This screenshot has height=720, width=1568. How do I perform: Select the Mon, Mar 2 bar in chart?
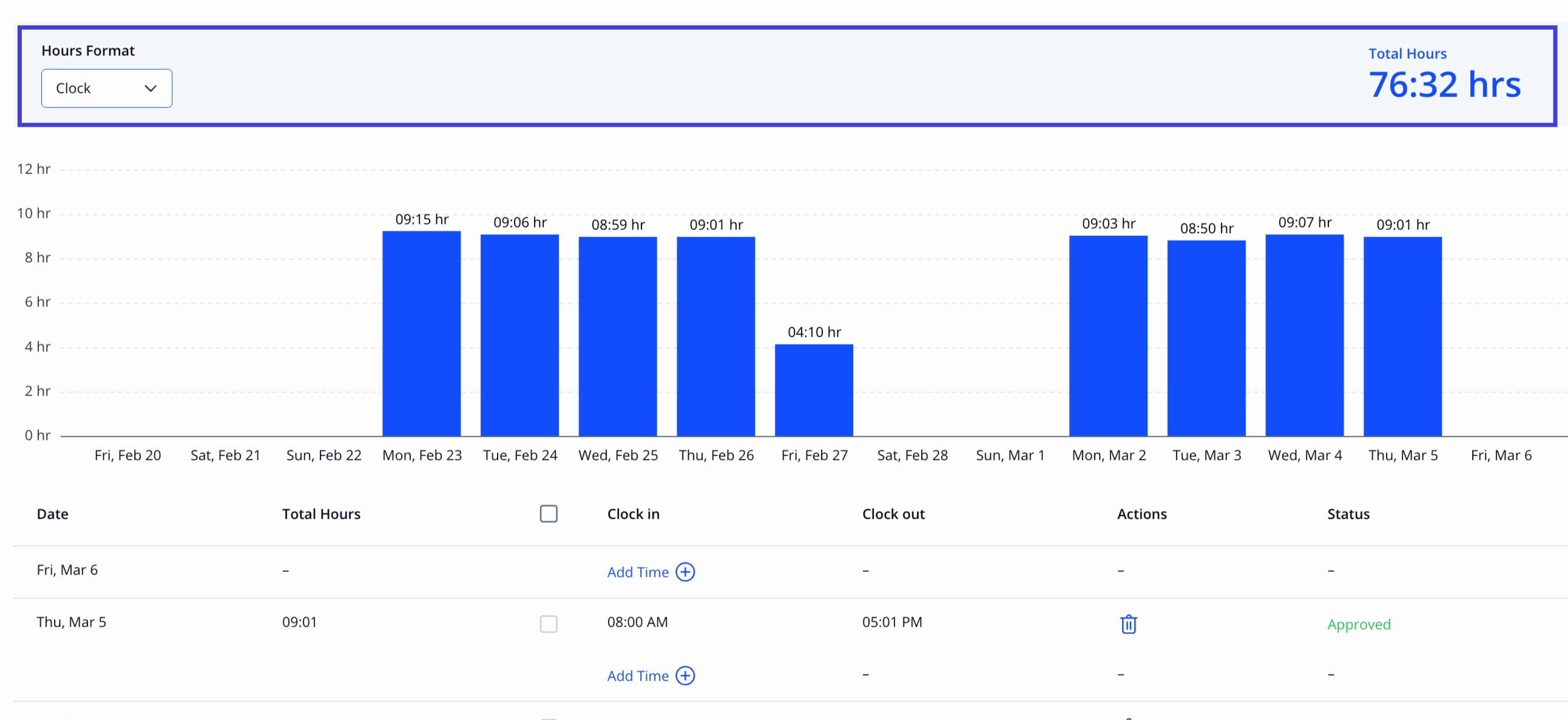[1109, 336]
